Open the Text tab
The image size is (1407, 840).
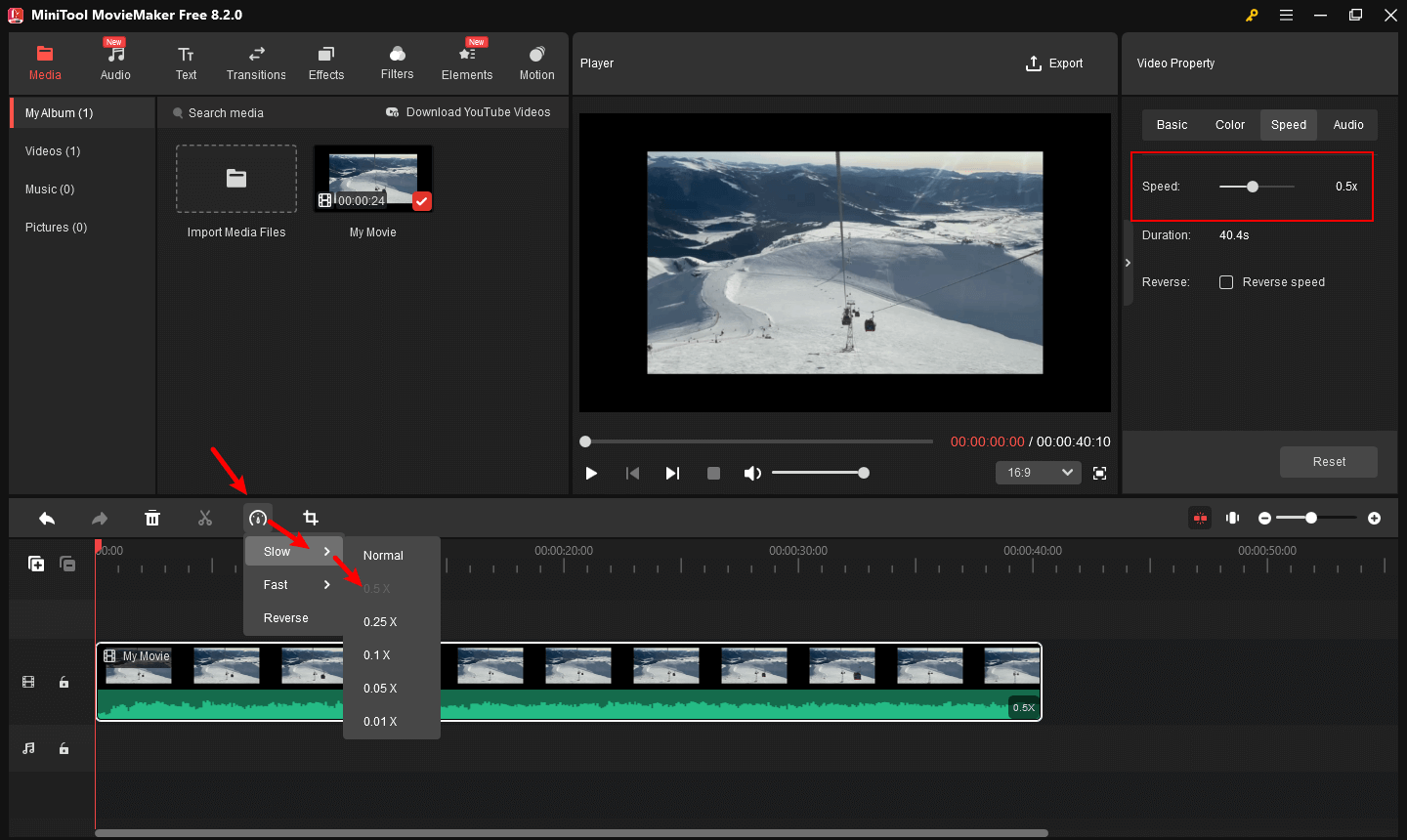186,63
